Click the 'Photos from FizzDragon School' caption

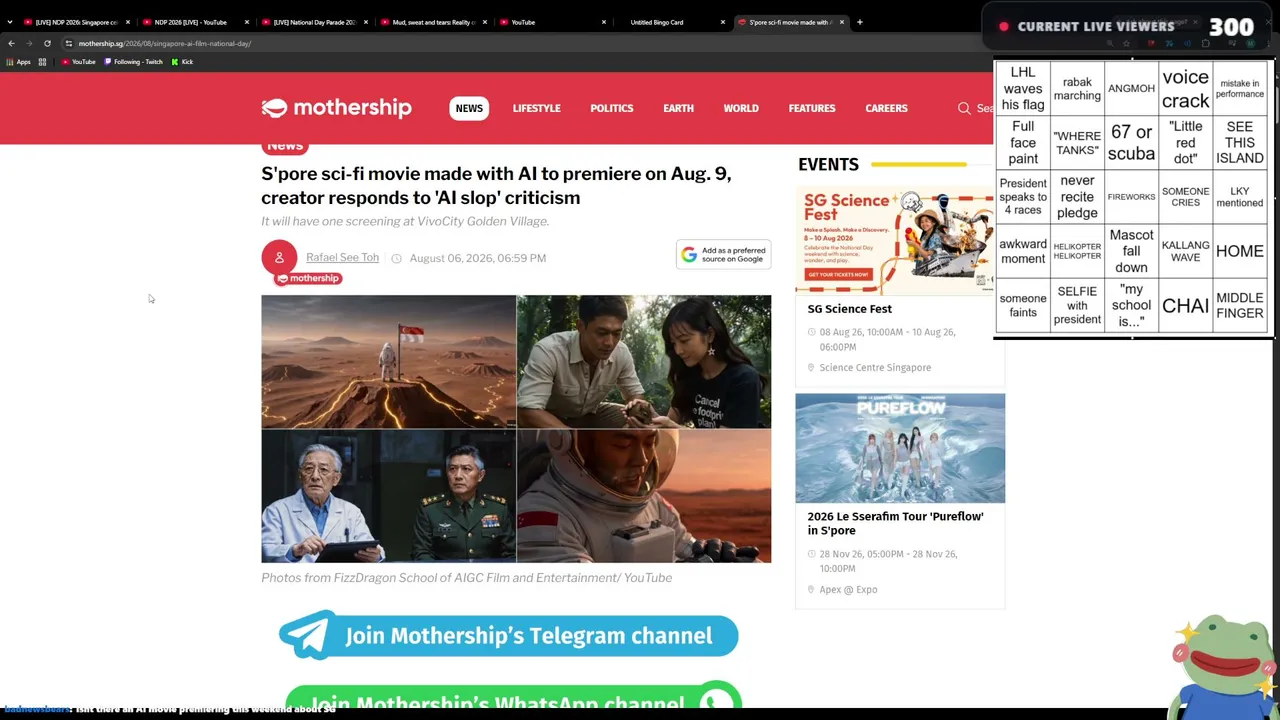click(x=466, y=578)
